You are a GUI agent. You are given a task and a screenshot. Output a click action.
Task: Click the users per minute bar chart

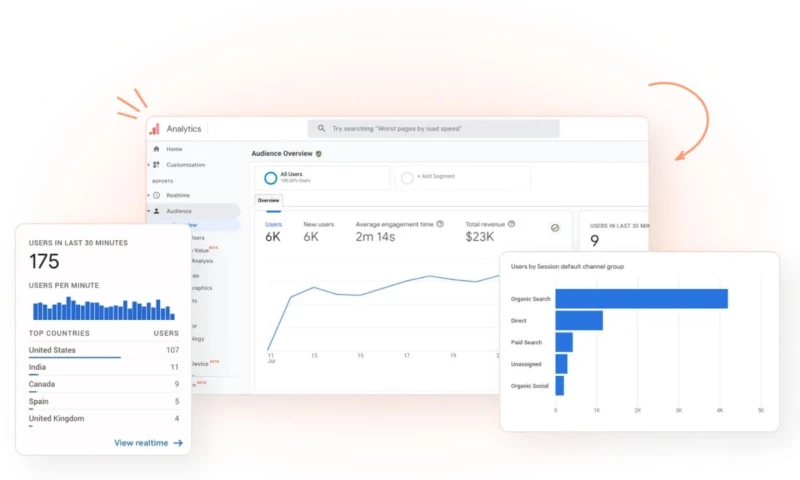[x=104, y=308]
